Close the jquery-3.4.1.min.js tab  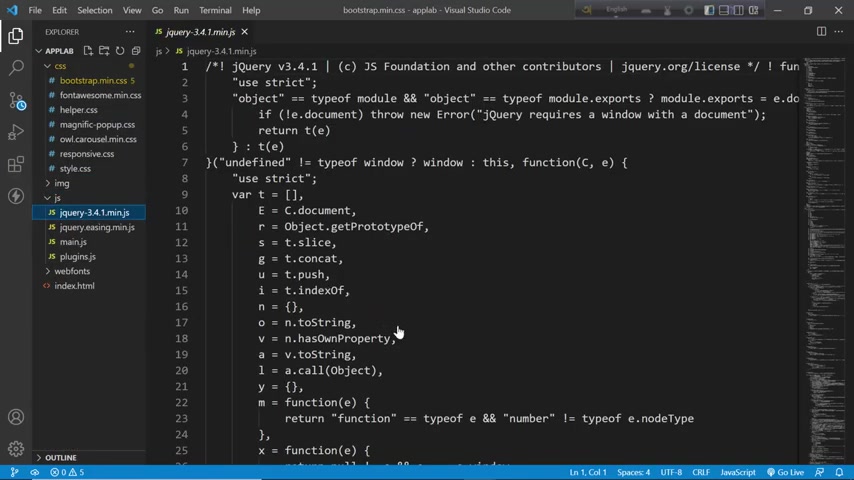click(x=245, y=32)
